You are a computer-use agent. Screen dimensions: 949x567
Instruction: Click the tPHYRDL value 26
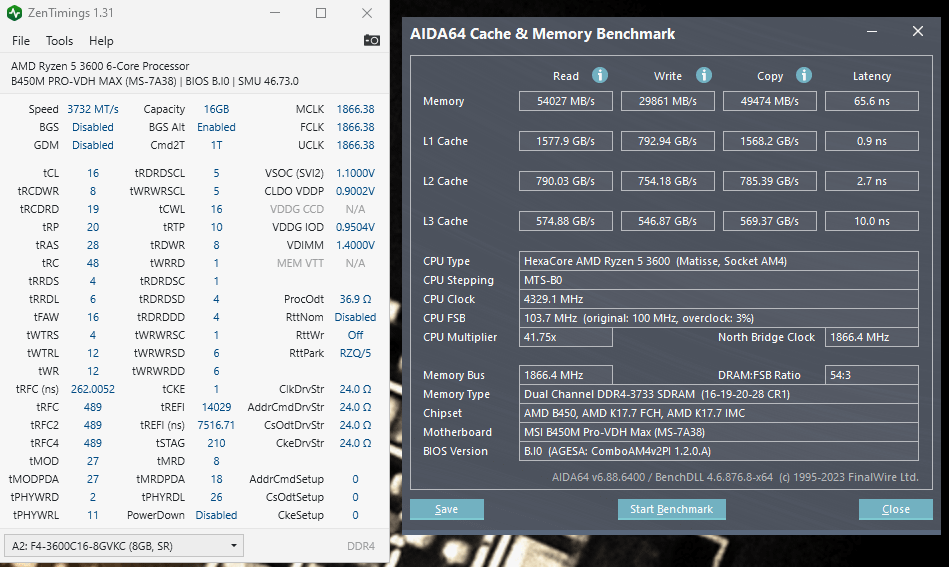click(216, 497)
